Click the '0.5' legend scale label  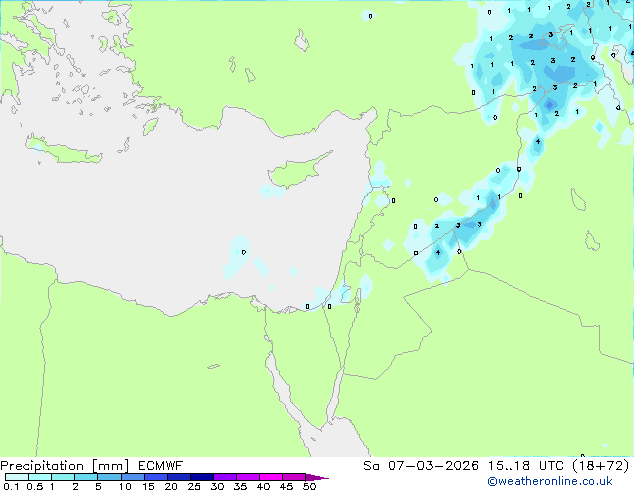pos(35,486)
